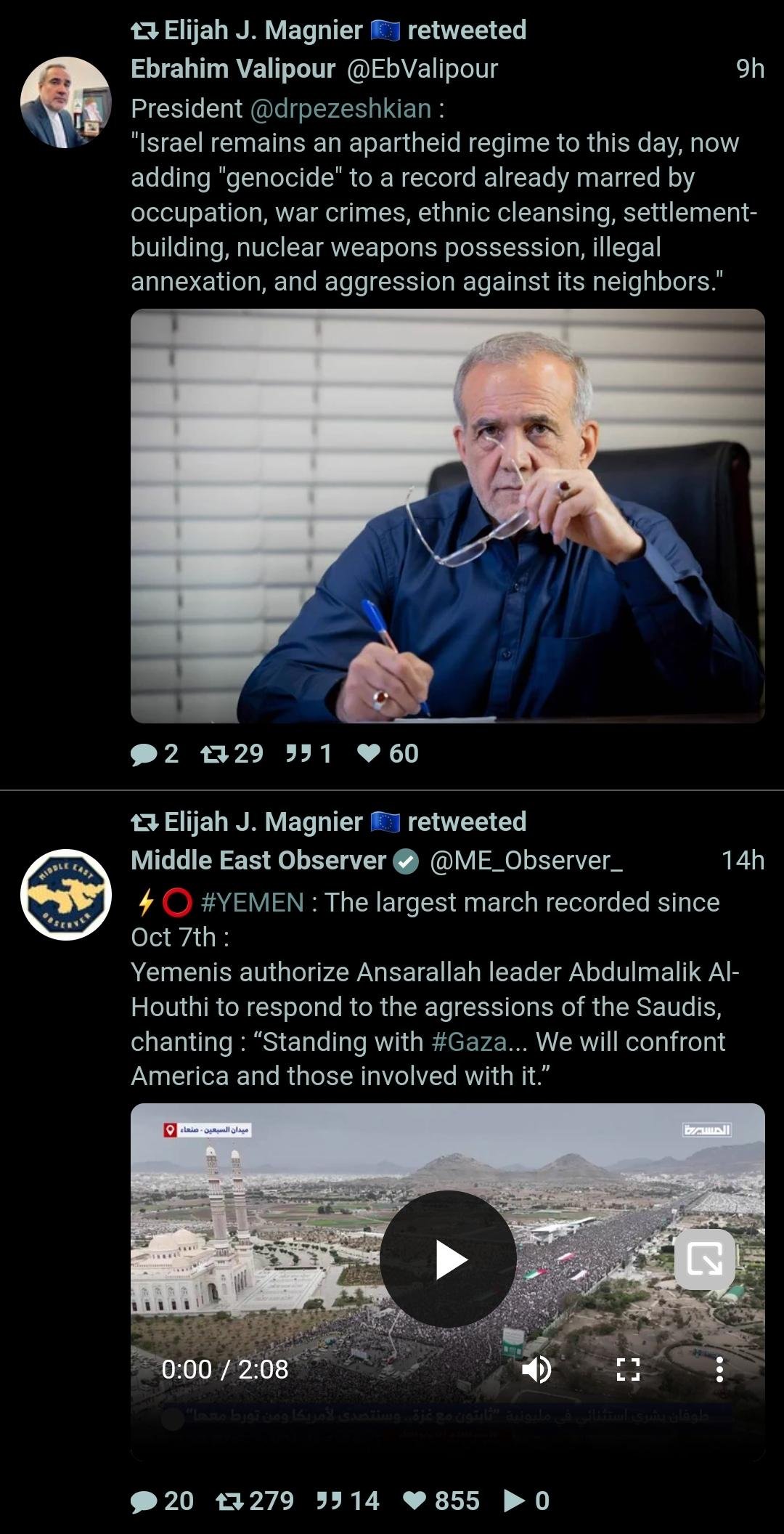Play the Yemen march video
Viewport: 784px width, 1534px height.
(448, 1260)
